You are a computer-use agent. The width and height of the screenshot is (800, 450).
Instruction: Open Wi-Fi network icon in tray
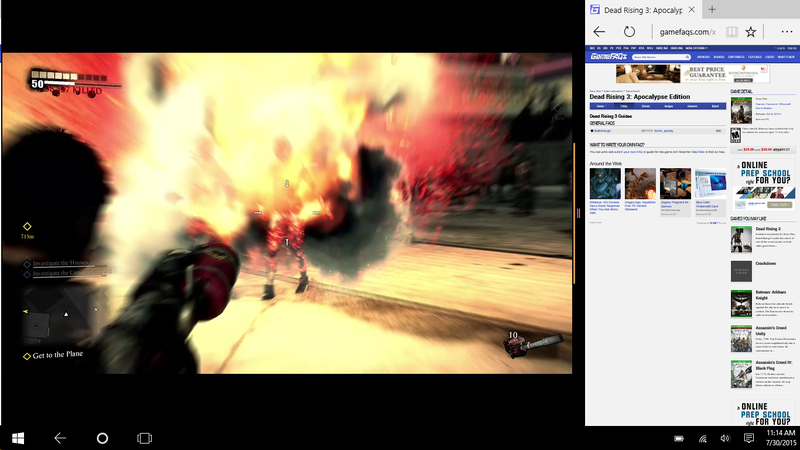pos(703,438)
